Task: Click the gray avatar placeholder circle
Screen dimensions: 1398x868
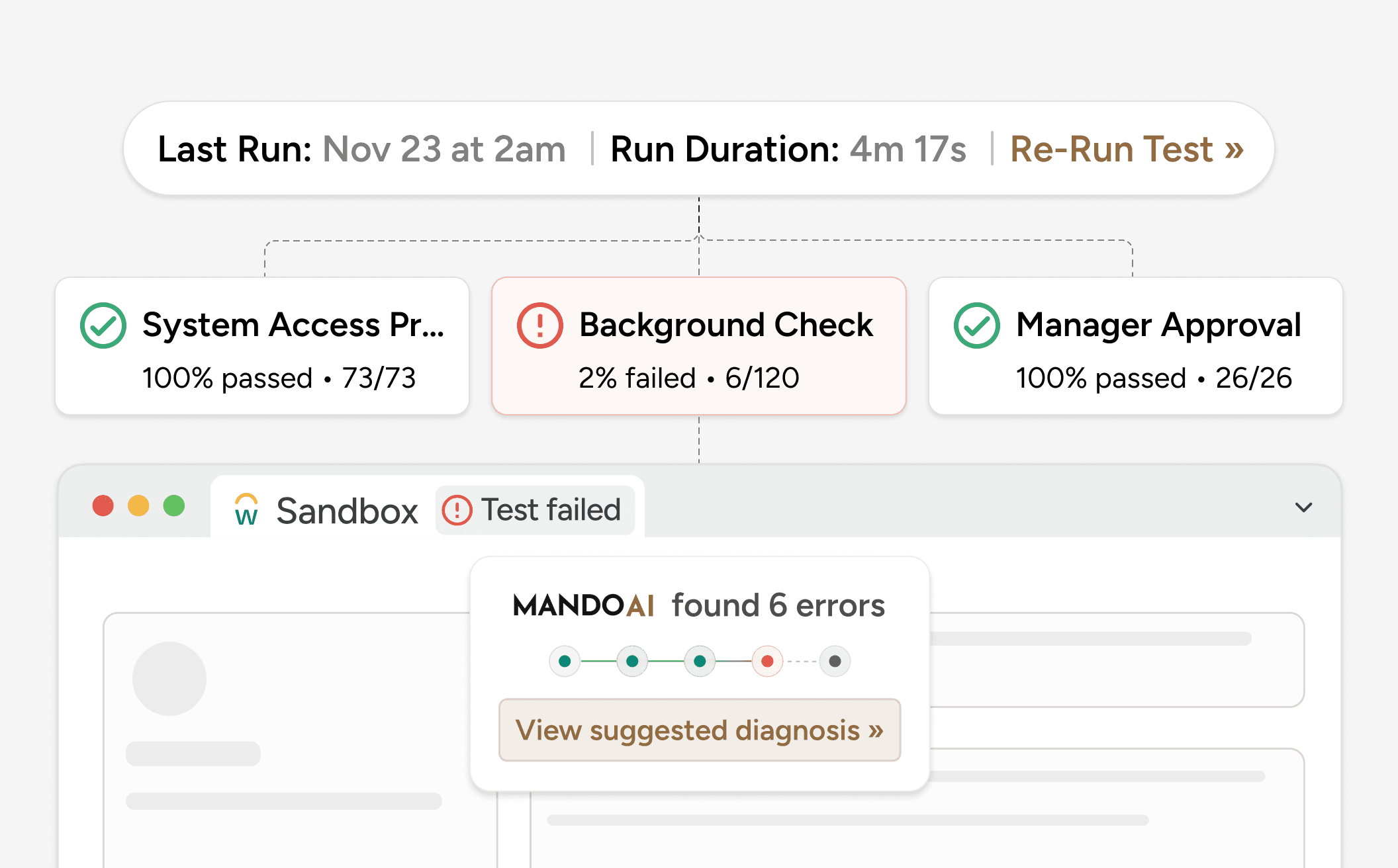Action: click(169, 679)
